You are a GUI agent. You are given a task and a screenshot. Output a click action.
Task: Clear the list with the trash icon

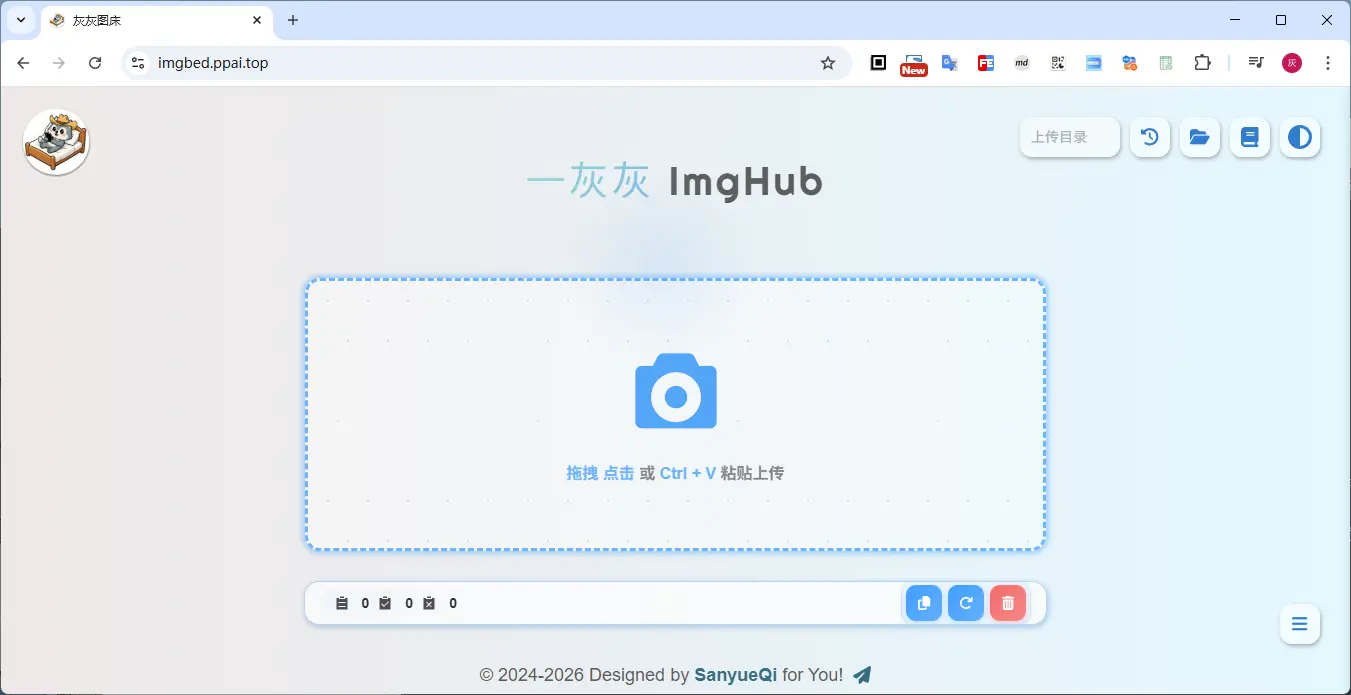tap(1007, 602)
